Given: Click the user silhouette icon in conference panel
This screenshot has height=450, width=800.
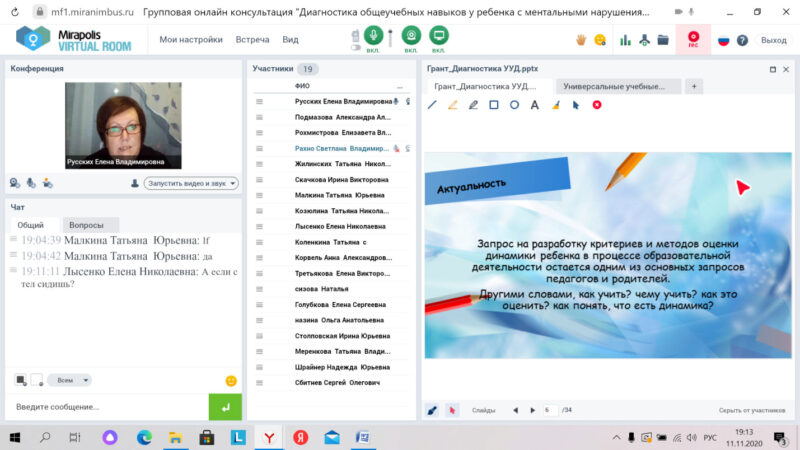Looking at the screenshot, I should click(135, 183).
